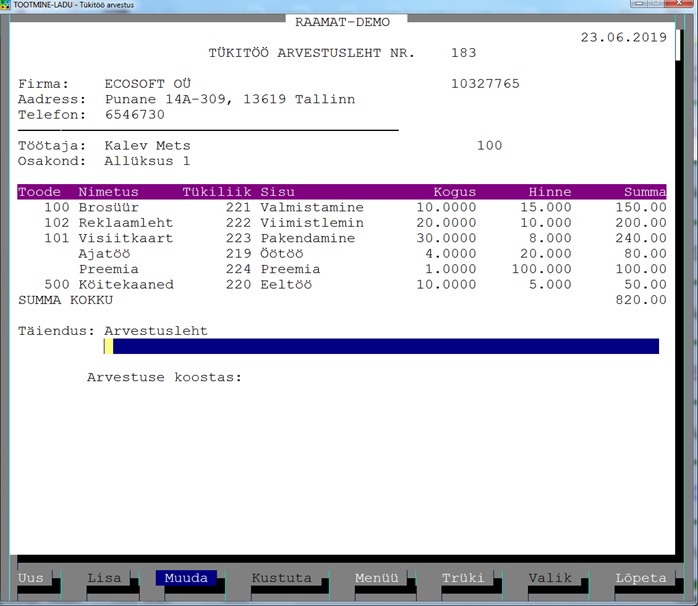Image resolution: width=698 pixels, height=606 pixels.
Task: Click the Toode column header
Action: point(39,192)
